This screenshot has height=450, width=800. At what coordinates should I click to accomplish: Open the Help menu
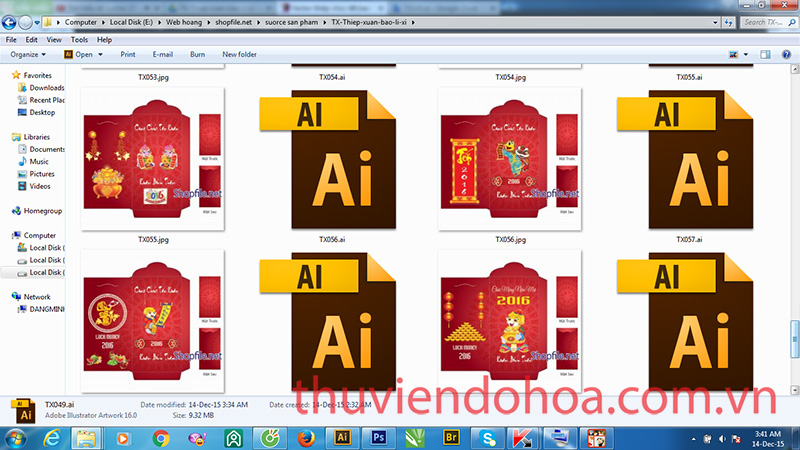click(104, 40)
